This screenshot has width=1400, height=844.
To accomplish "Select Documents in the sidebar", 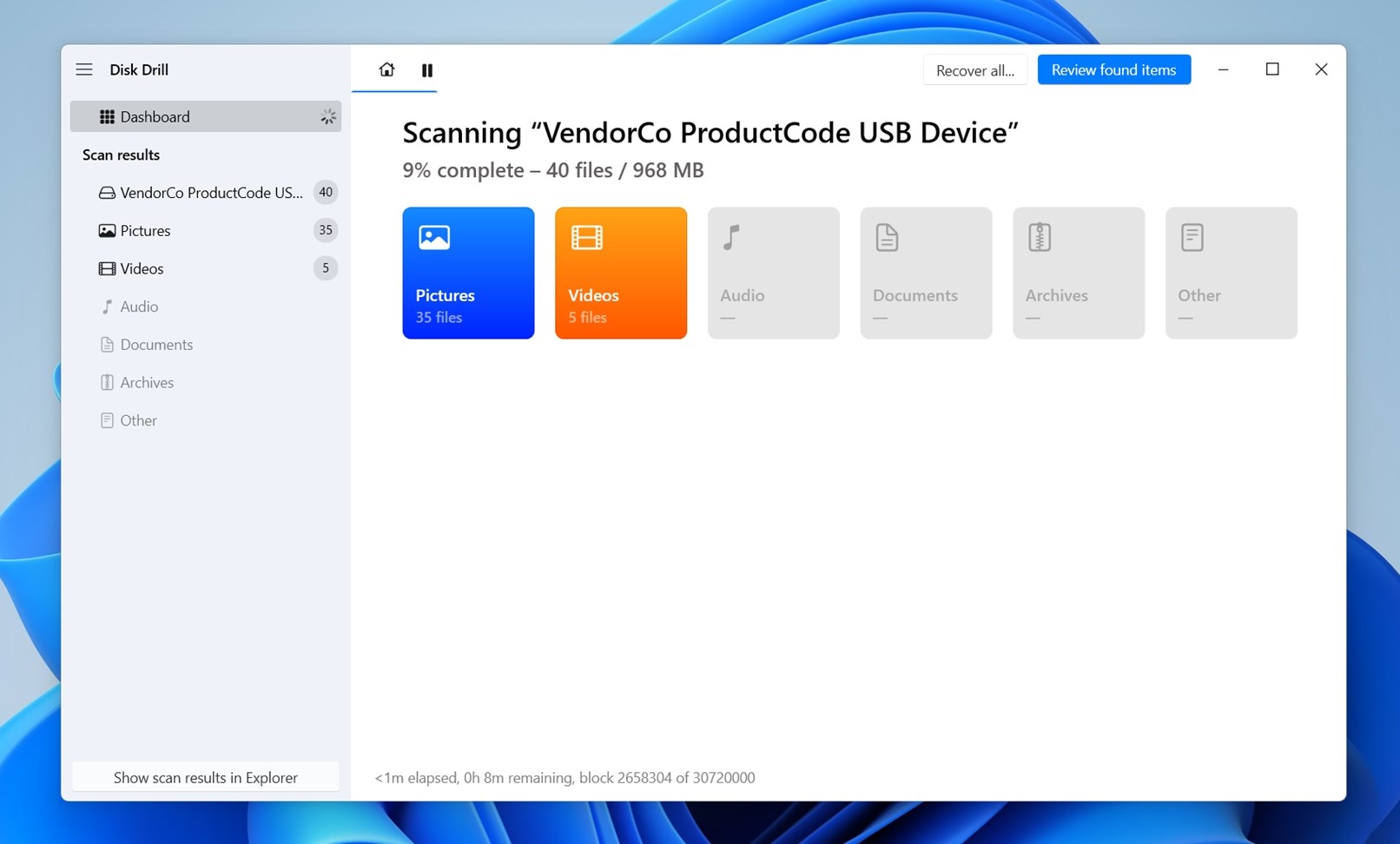I will click(x=206, y=345).
